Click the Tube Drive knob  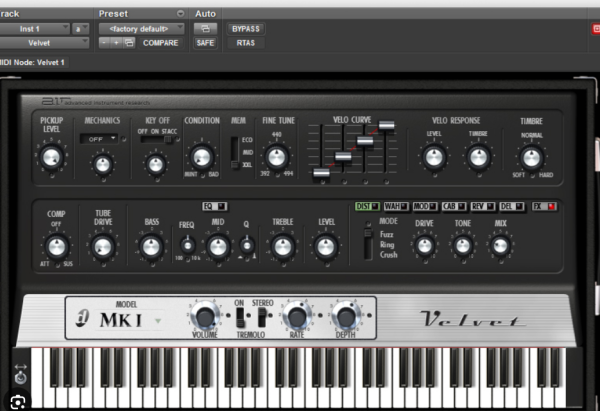[x=101, y=246]
